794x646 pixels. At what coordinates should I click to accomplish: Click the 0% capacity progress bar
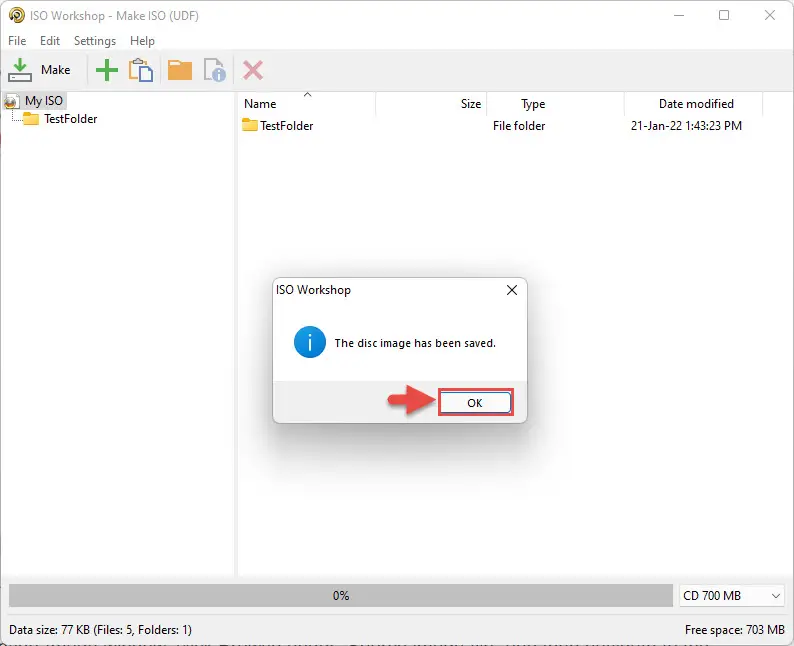tap(341, 595)
